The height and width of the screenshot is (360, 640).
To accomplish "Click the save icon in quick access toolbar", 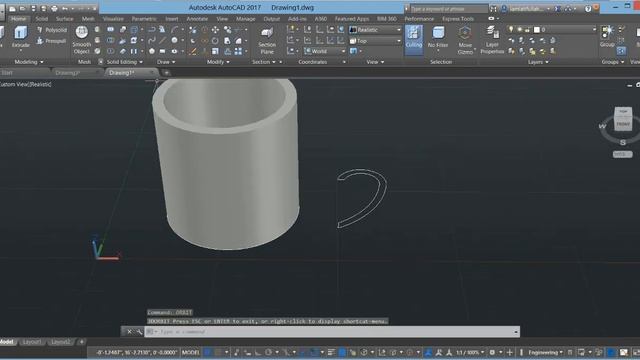I will (33, 8).
